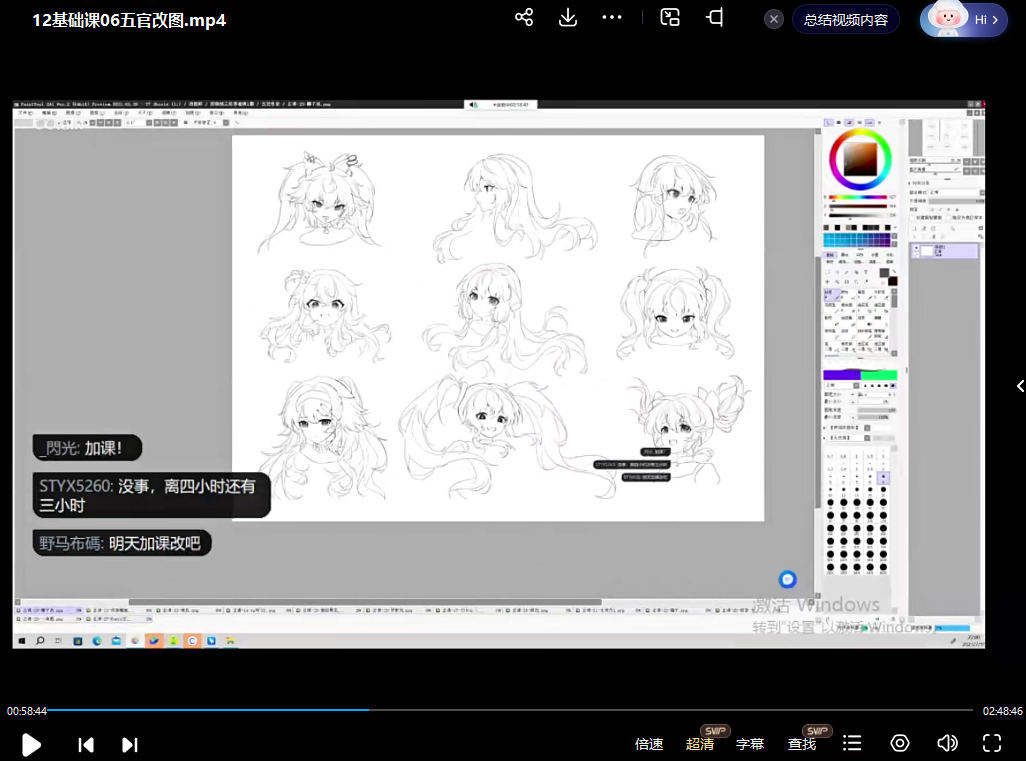Click the pin window icon in top bar
This screenshot has height=761, width=1026.
tap(715, 18)
